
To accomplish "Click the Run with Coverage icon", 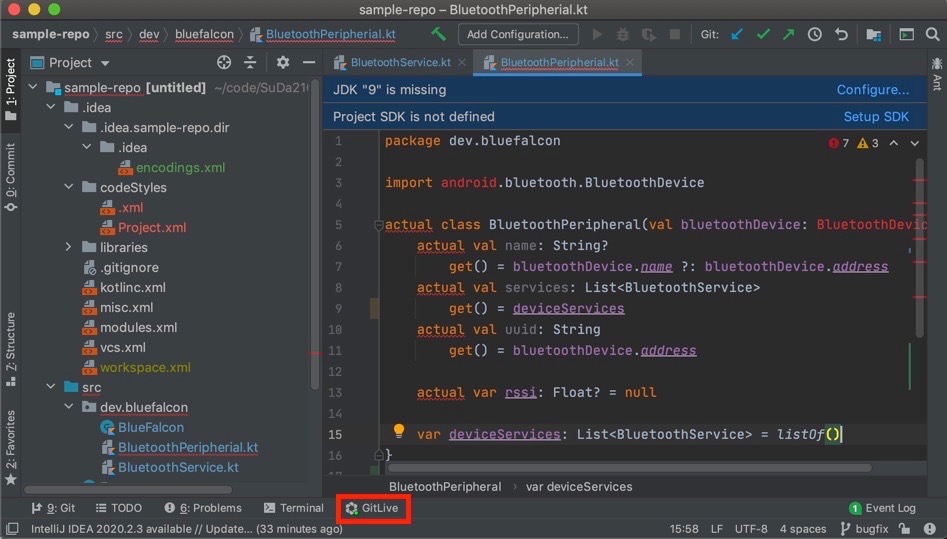I will coord(649,34).
